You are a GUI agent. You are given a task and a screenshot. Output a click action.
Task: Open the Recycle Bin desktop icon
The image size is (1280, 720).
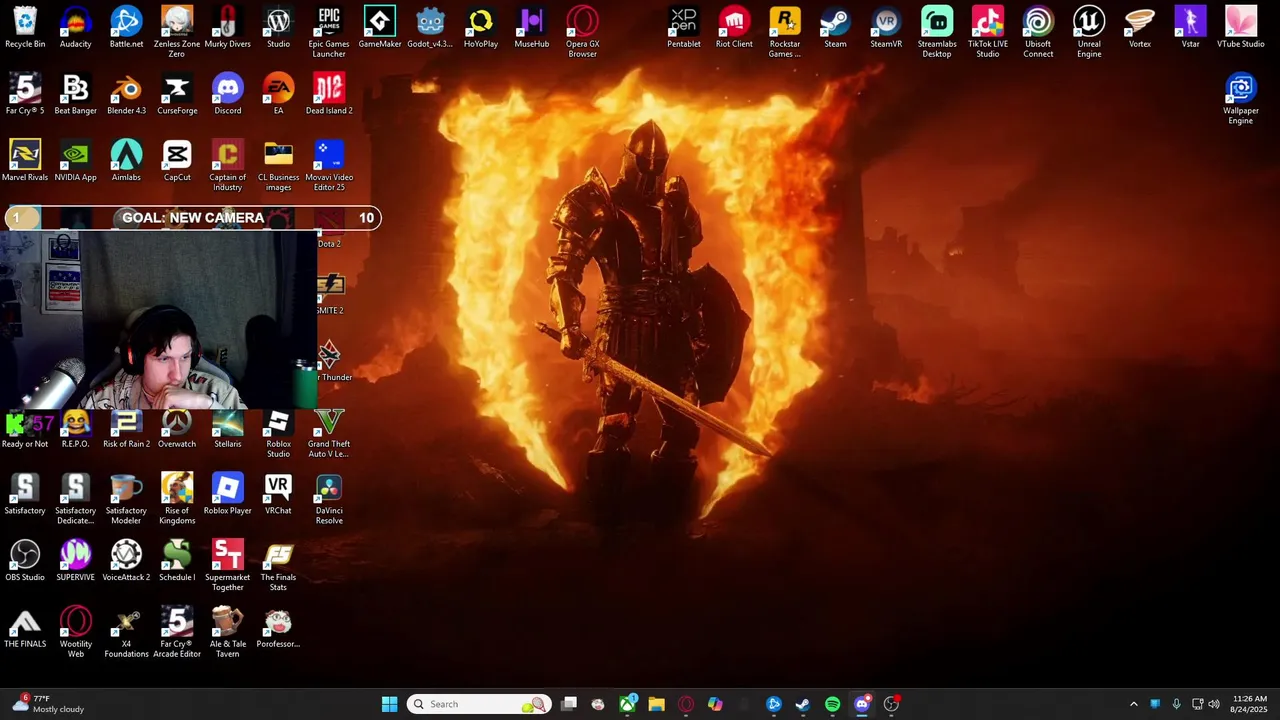click(x=25, y=28)
